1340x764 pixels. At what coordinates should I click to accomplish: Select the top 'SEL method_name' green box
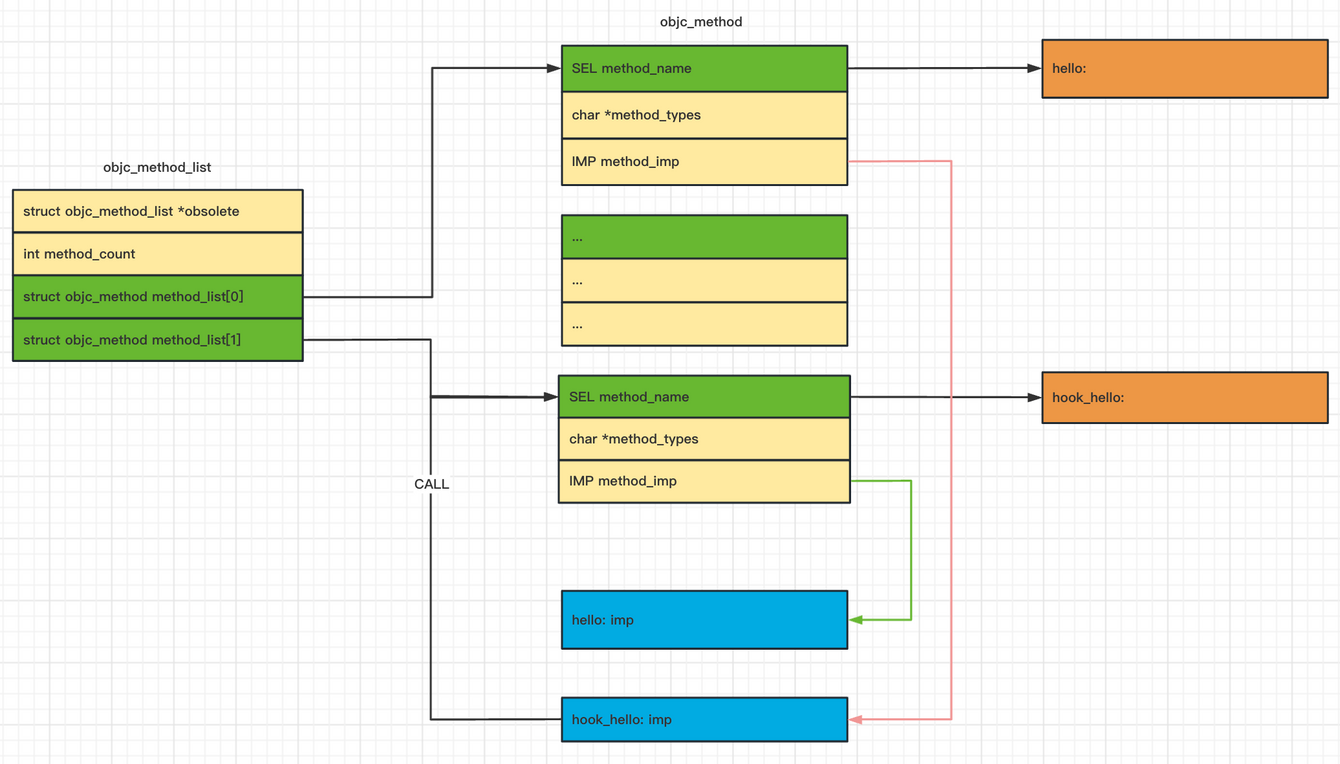(704, 69)
